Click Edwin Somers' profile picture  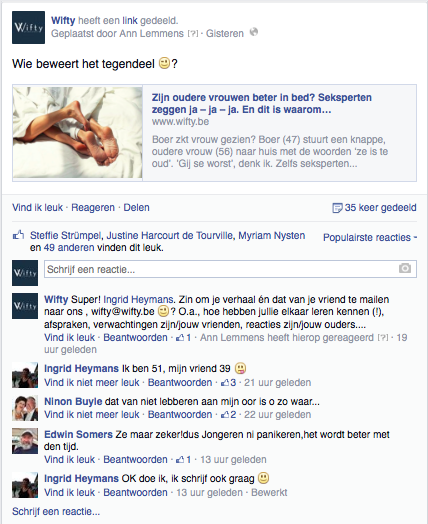pos(25,441)
